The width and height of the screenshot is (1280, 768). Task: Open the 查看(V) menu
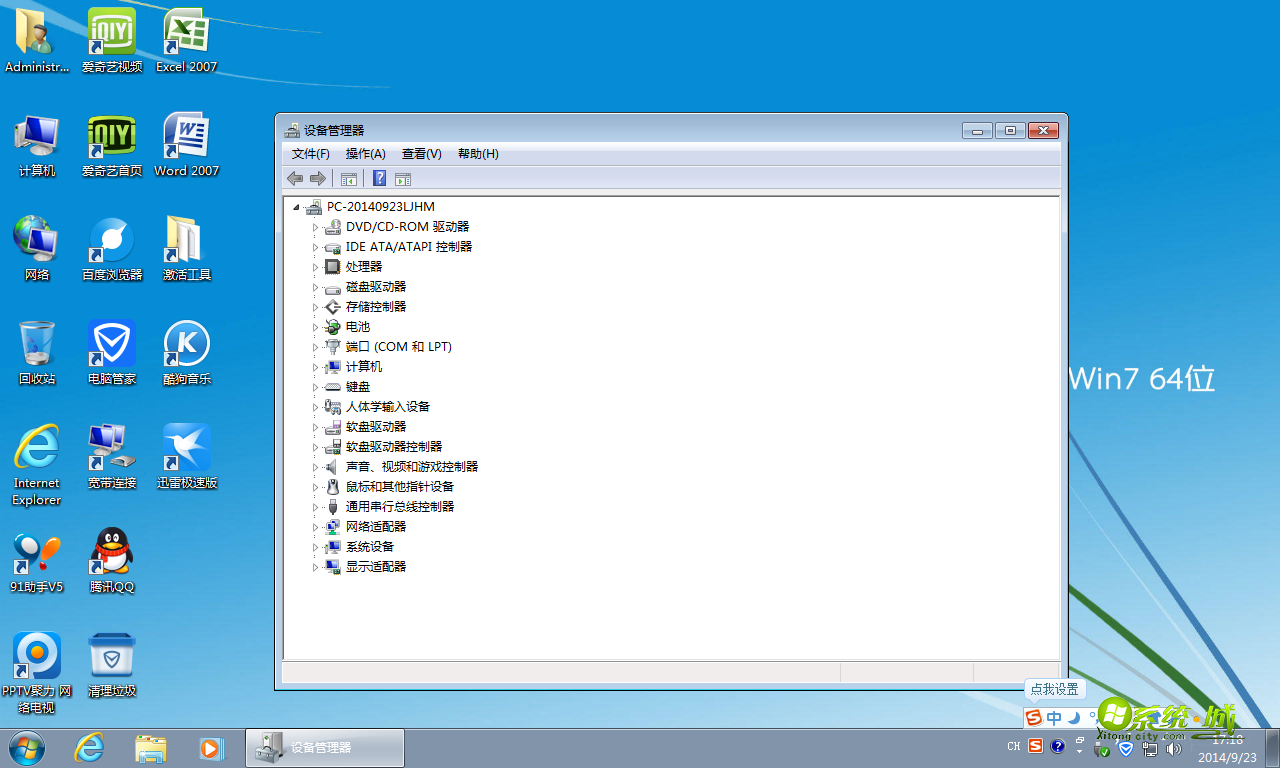point(421,153)
